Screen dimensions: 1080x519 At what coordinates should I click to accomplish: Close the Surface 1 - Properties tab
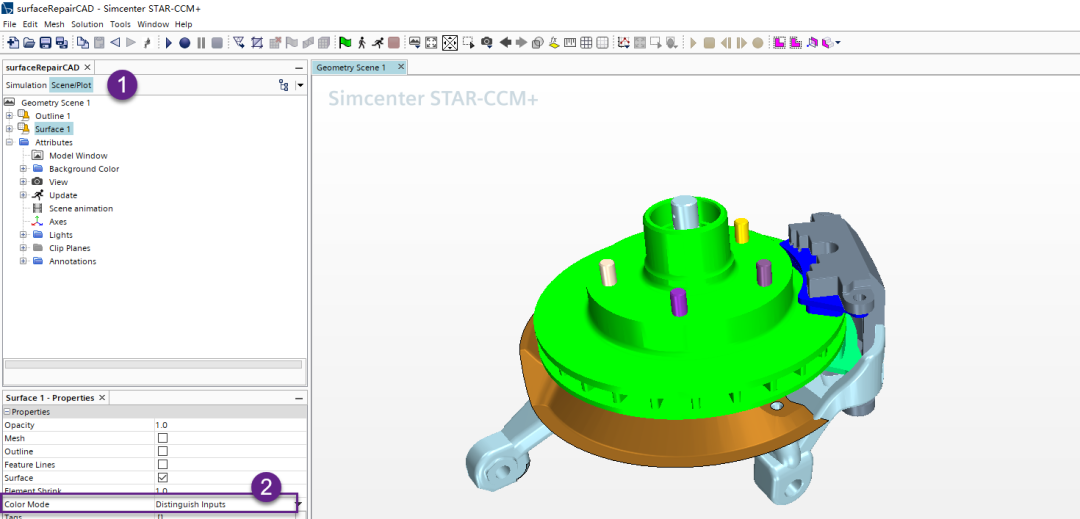coord(102,398)
